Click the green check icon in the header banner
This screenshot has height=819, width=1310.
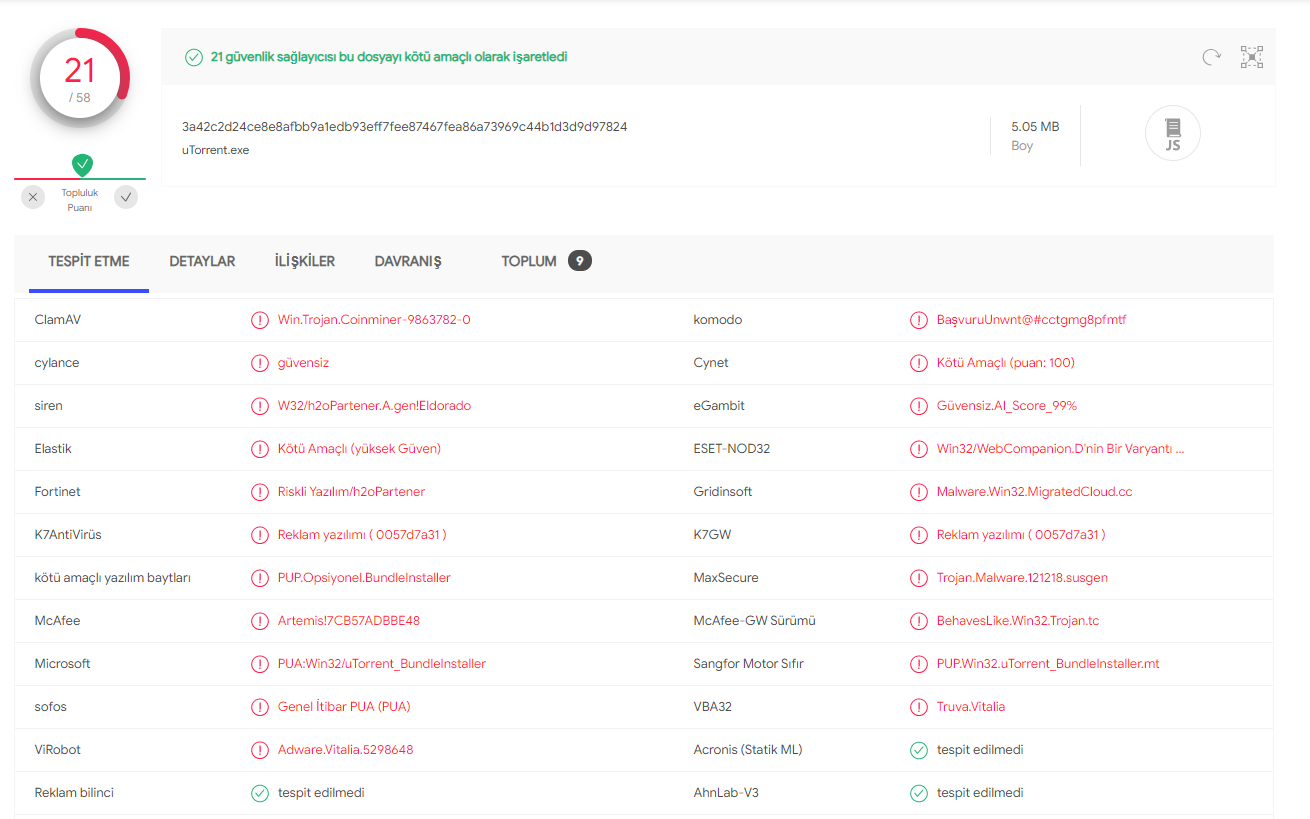194,57
